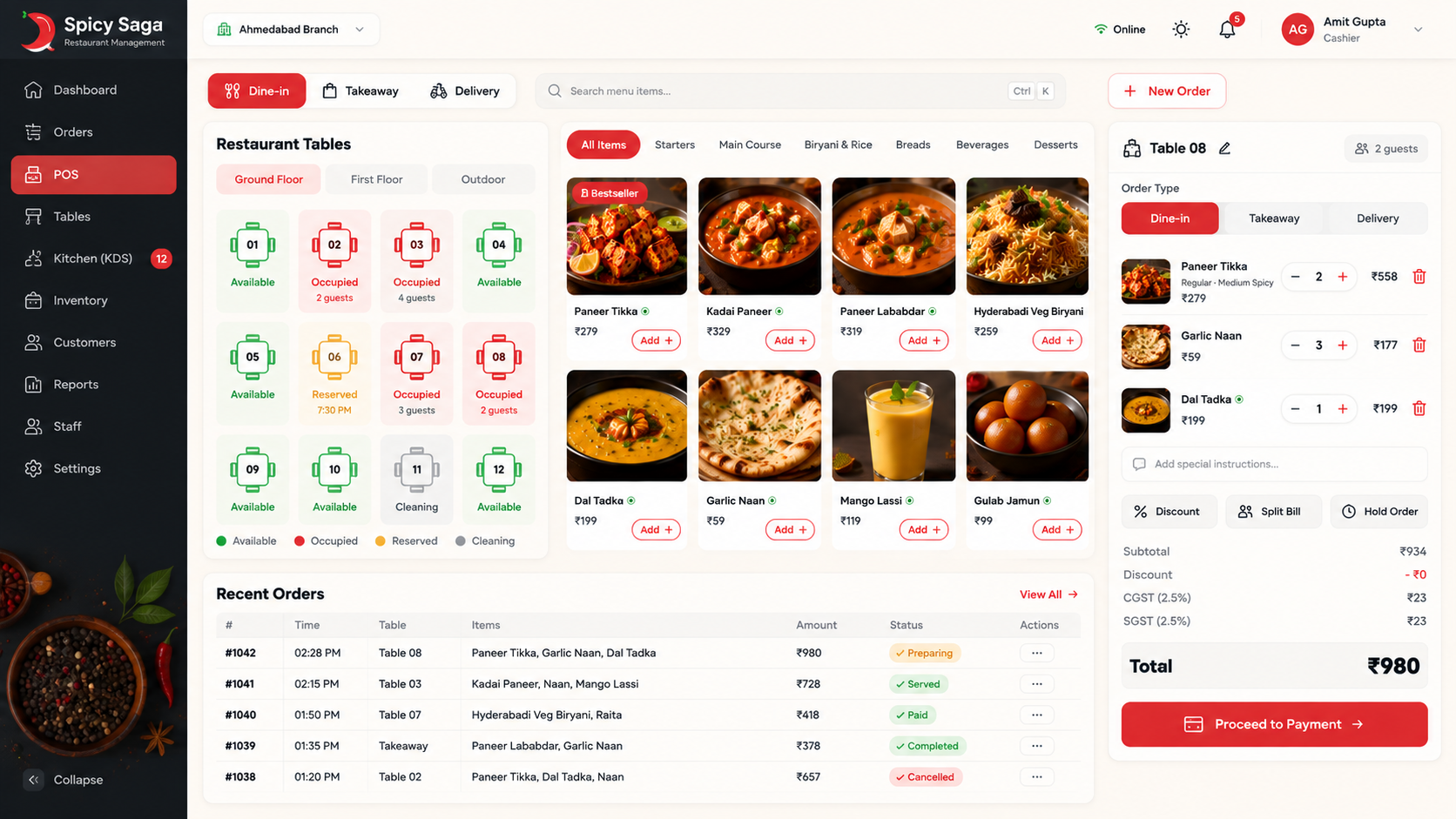Select available table 12
Screen dimensions: 1456x819
(499, 479)
